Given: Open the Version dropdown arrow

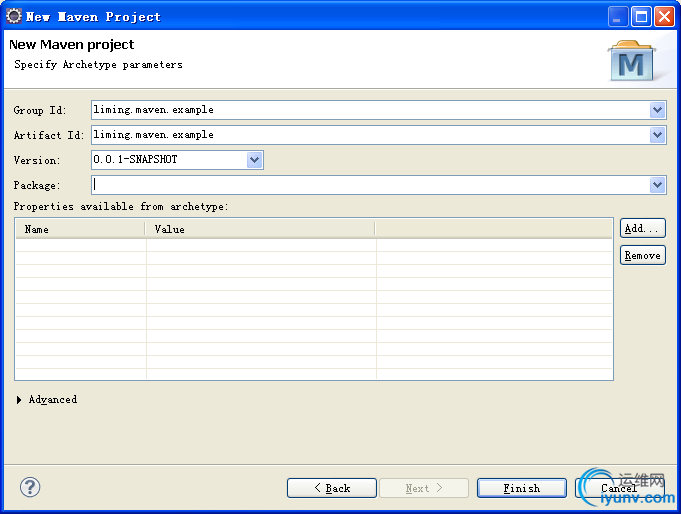Looking at the screenshot, I should coord(255,160).
